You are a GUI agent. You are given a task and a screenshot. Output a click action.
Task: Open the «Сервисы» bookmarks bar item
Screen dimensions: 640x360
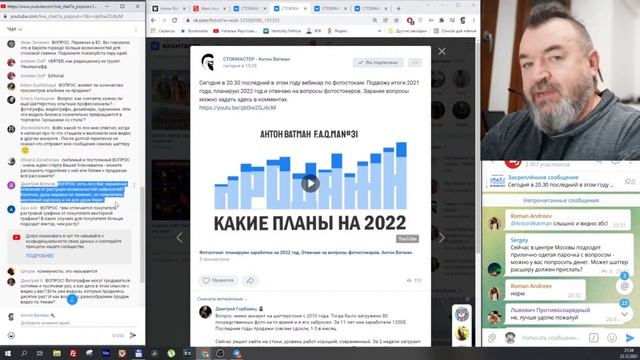[163, 31]
